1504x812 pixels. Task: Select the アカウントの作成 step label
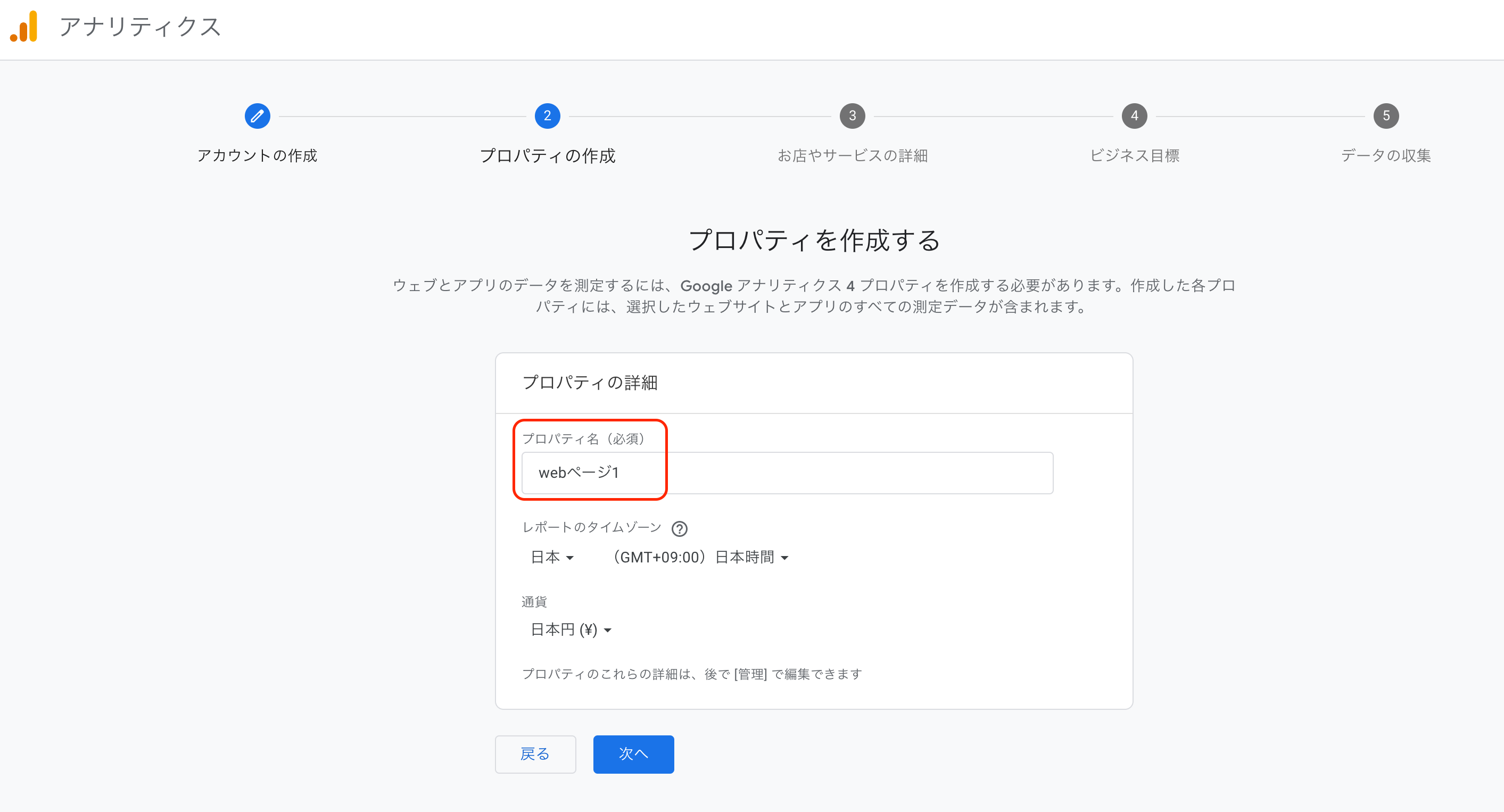point(257,155)
